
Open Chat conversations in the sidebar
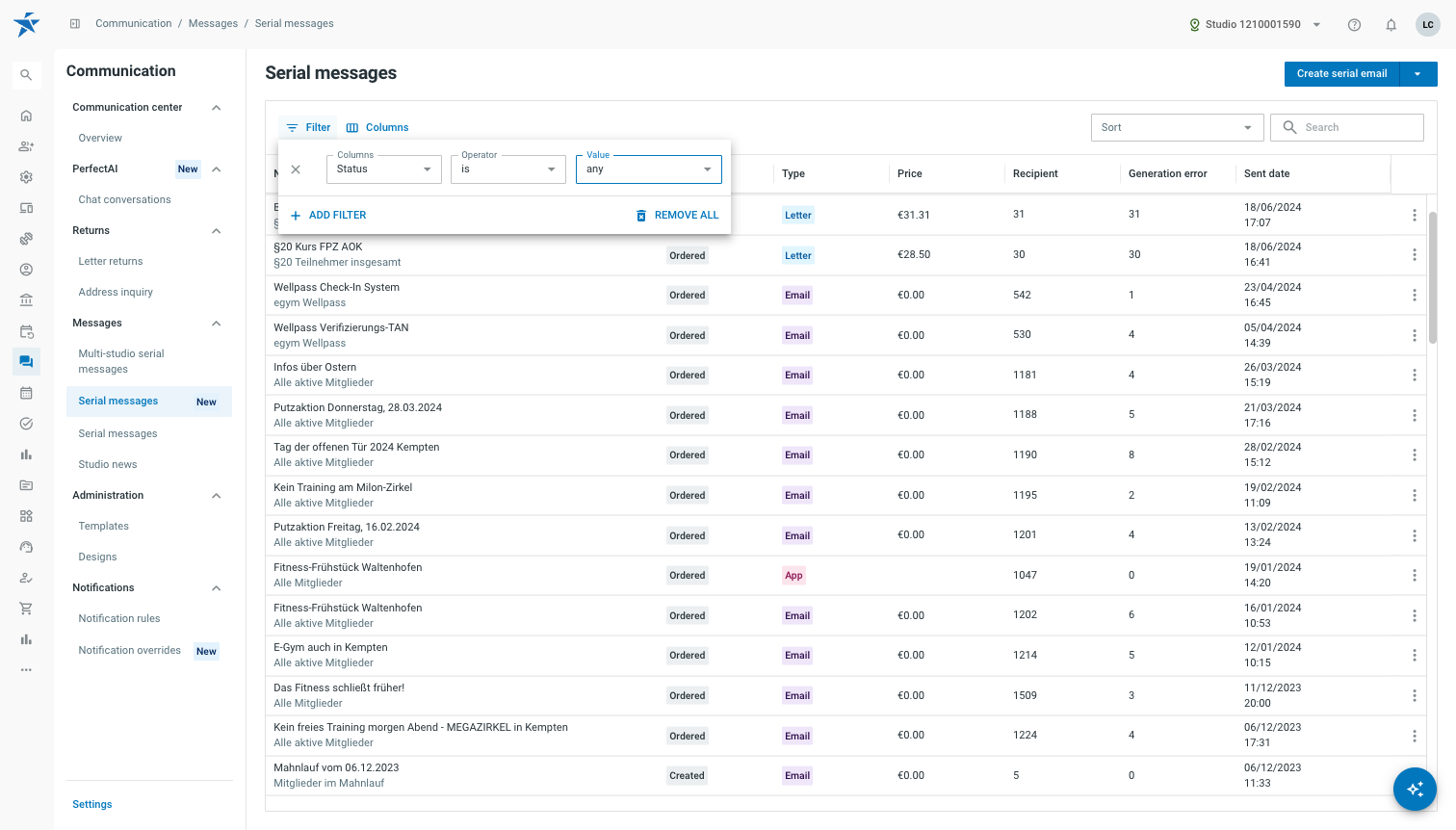tap(125, 200)
